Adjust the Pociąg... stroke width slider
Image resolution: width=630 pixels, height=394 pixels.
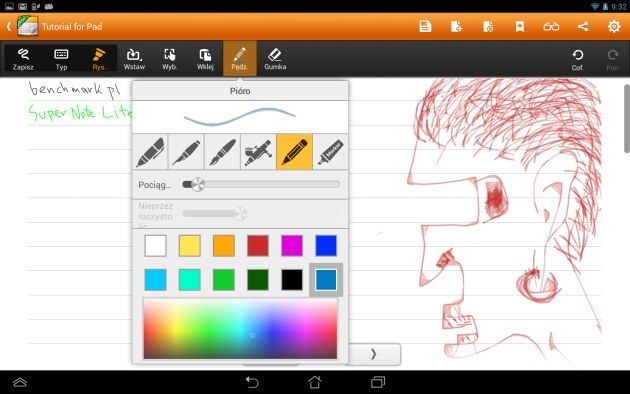click(261, 184)
